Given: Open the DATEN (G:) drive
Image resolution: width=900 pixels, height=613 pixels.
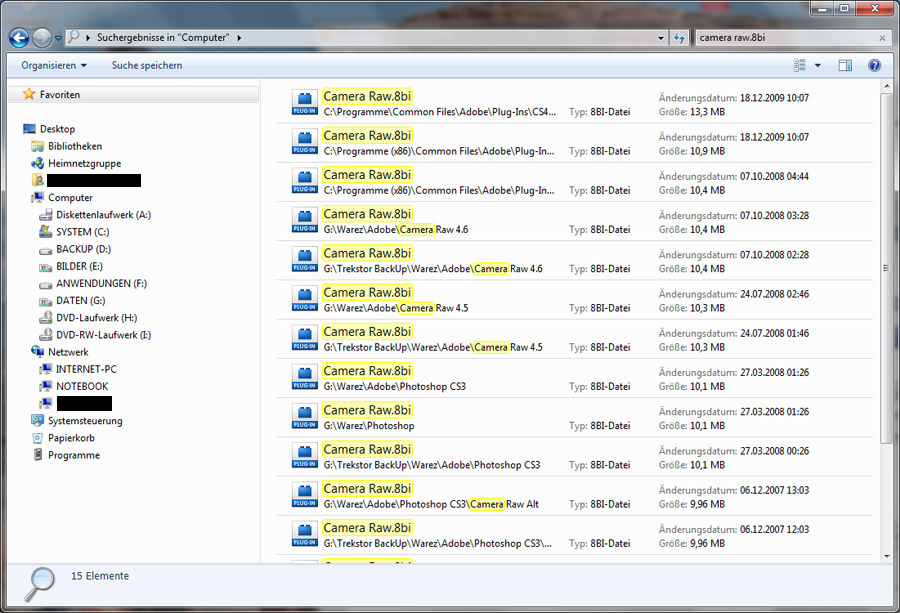Looking at the screenshot, I should pyautogui.click(x=80, y=301).
